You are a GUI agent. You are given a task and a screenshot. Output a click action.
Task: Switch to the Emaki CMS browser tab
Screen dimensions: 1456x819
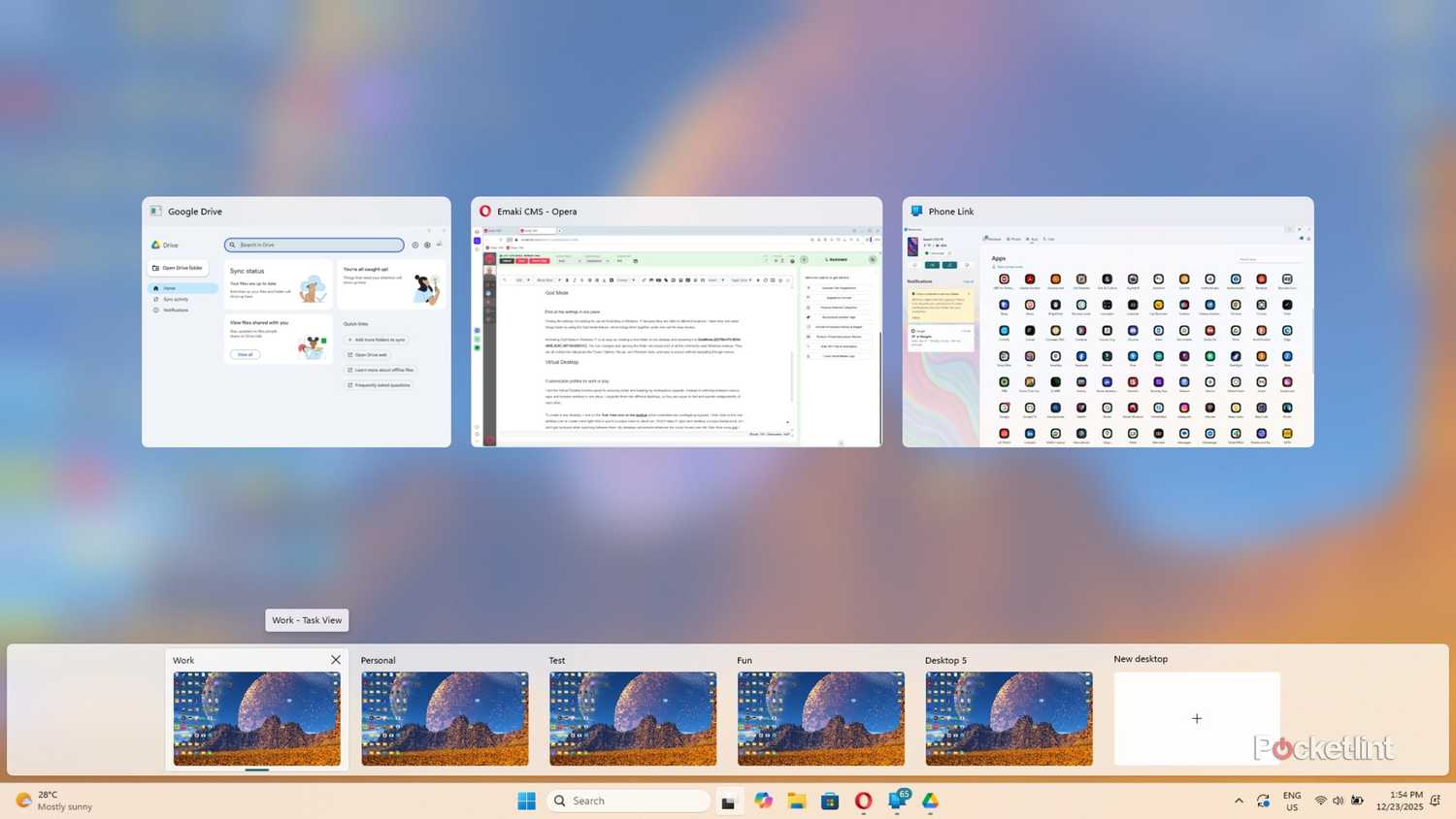(524, 231)
